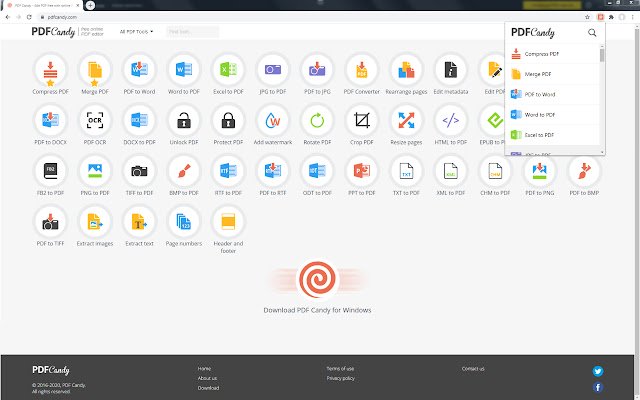This screenshot has width=640, height=400.
Task: Click search magnifier in extension popup
Action: (592, 33)
